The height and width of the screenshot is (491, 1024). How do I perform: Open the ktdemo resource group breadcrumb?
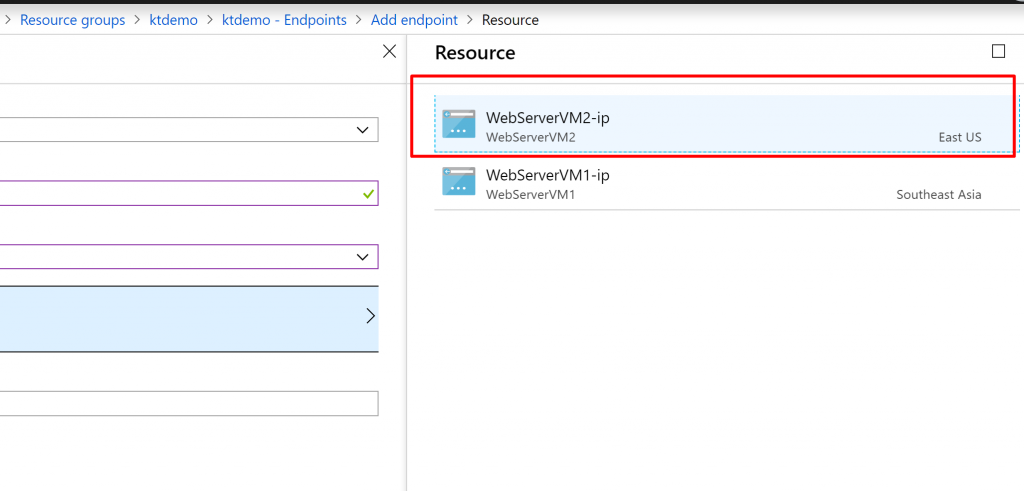[174, 20]
